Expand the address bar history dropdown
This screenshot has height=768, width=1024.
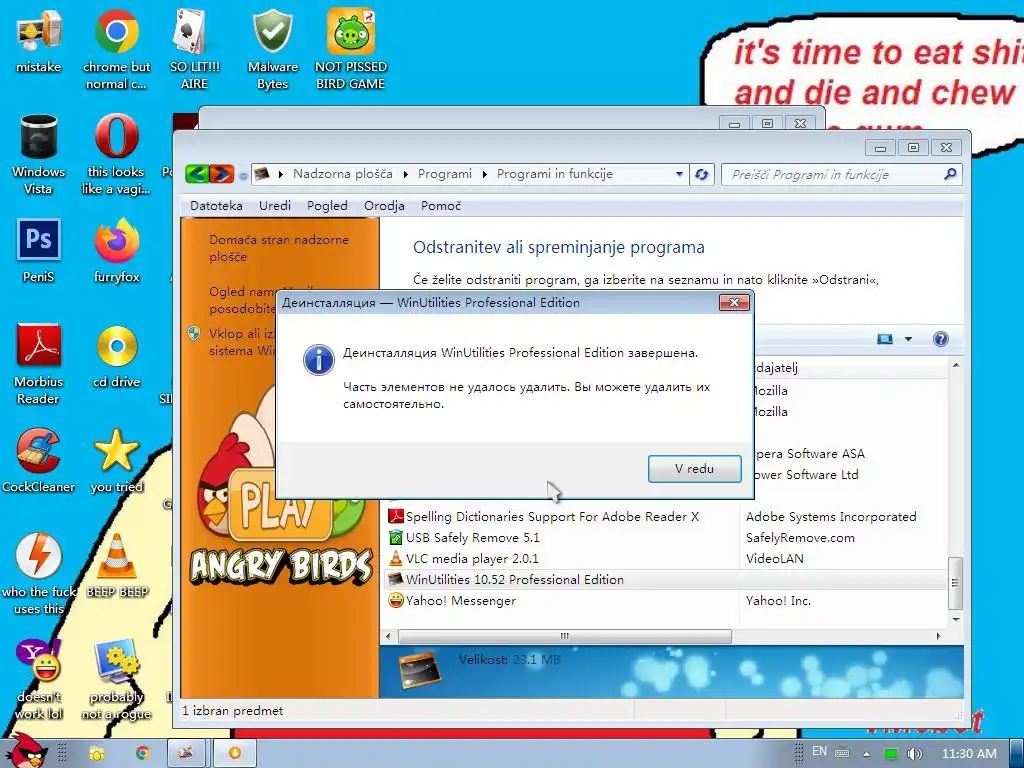(679, 174)
